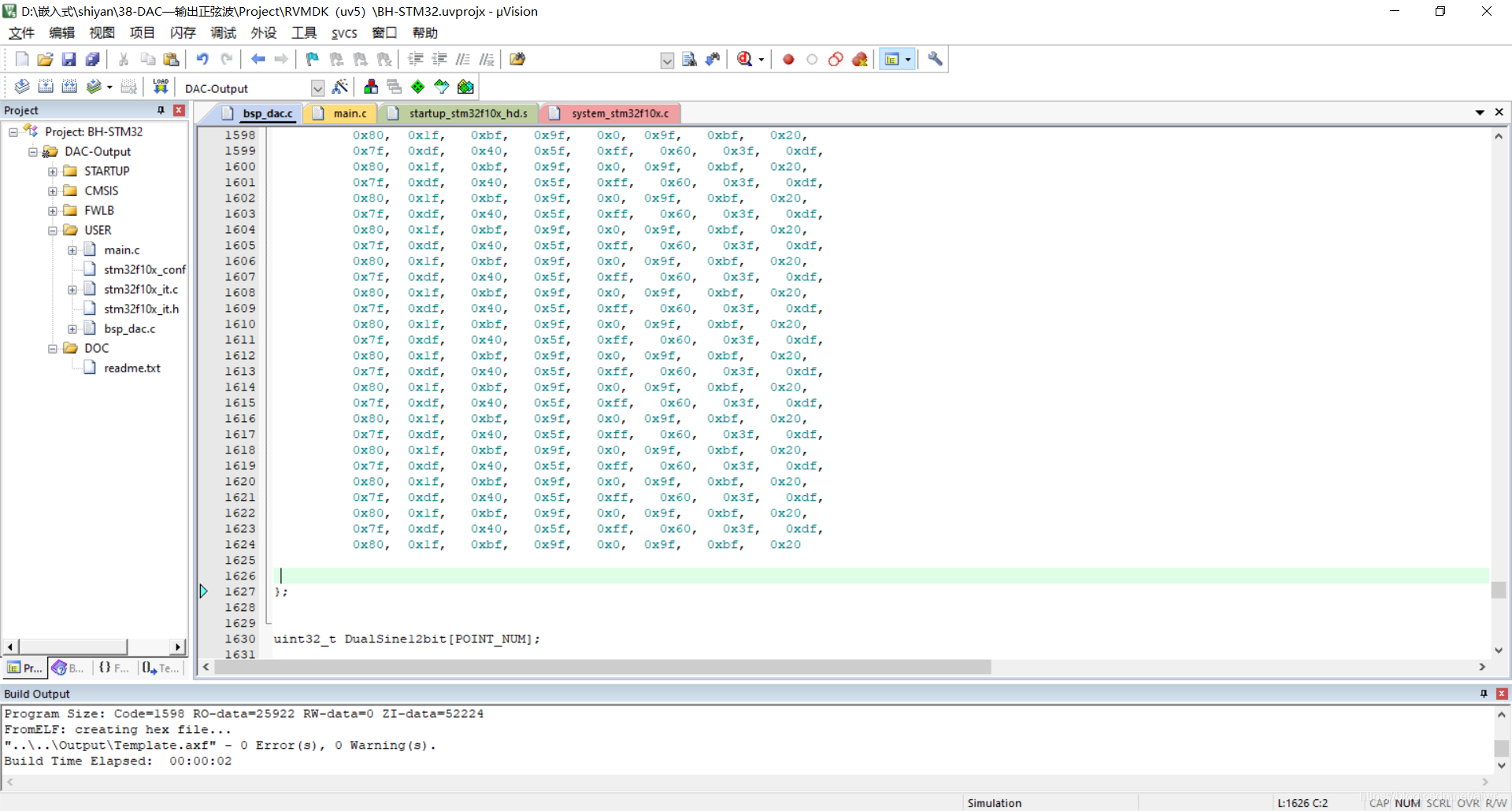The height and width of the screenshot is (811, 1512).
Task: Open the find text combo box dropdown
Action: [667, 61]
